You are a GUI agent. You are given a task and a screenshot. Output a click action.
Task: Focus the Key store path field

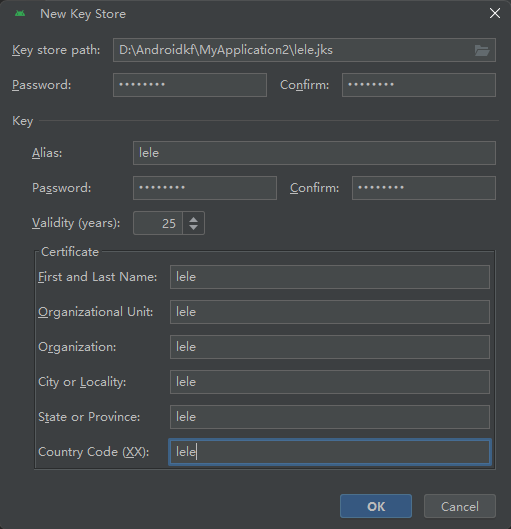coord(304,50)
